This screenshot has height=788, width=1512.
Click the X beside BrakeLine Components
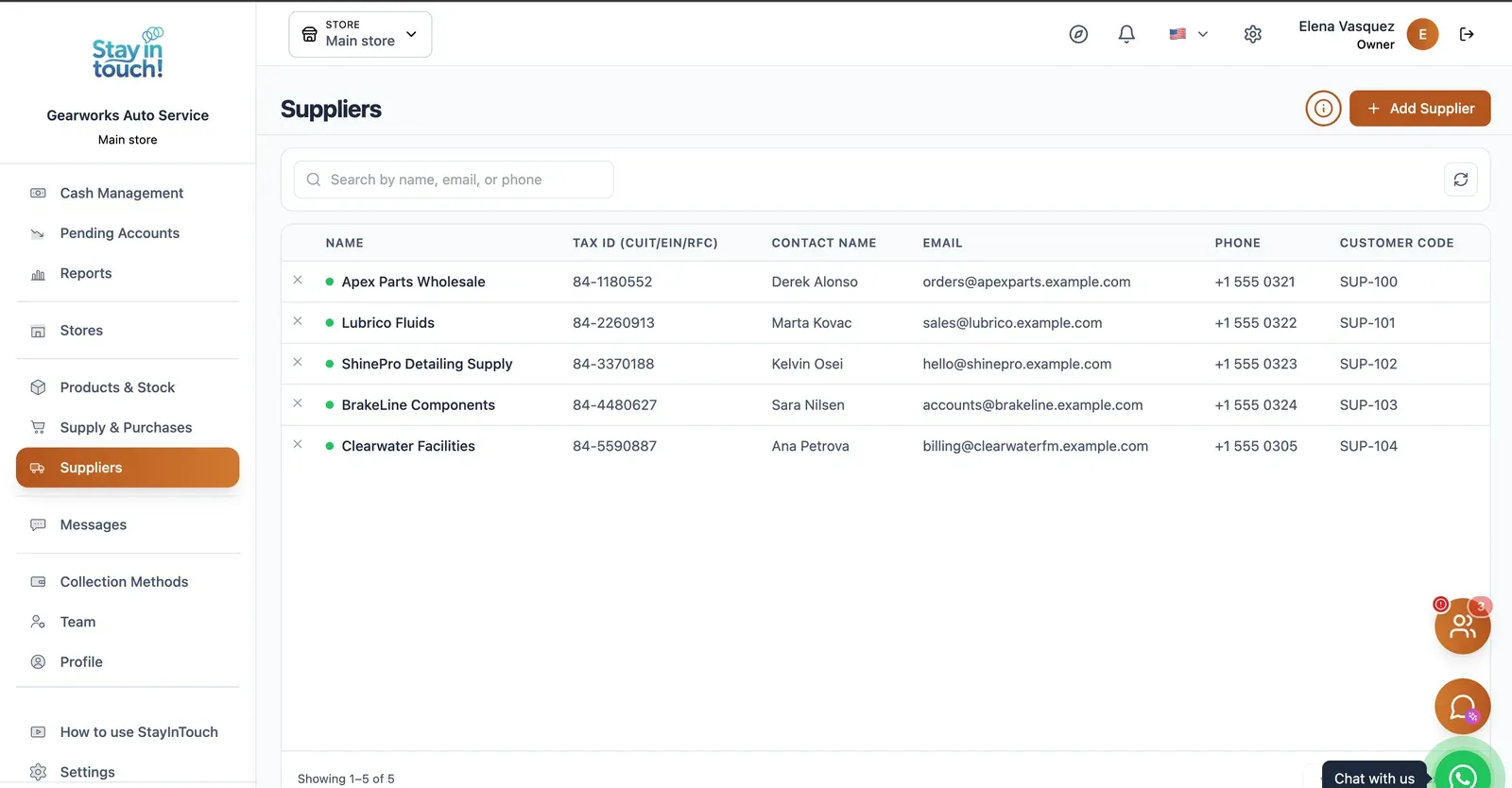pos(298,403)
